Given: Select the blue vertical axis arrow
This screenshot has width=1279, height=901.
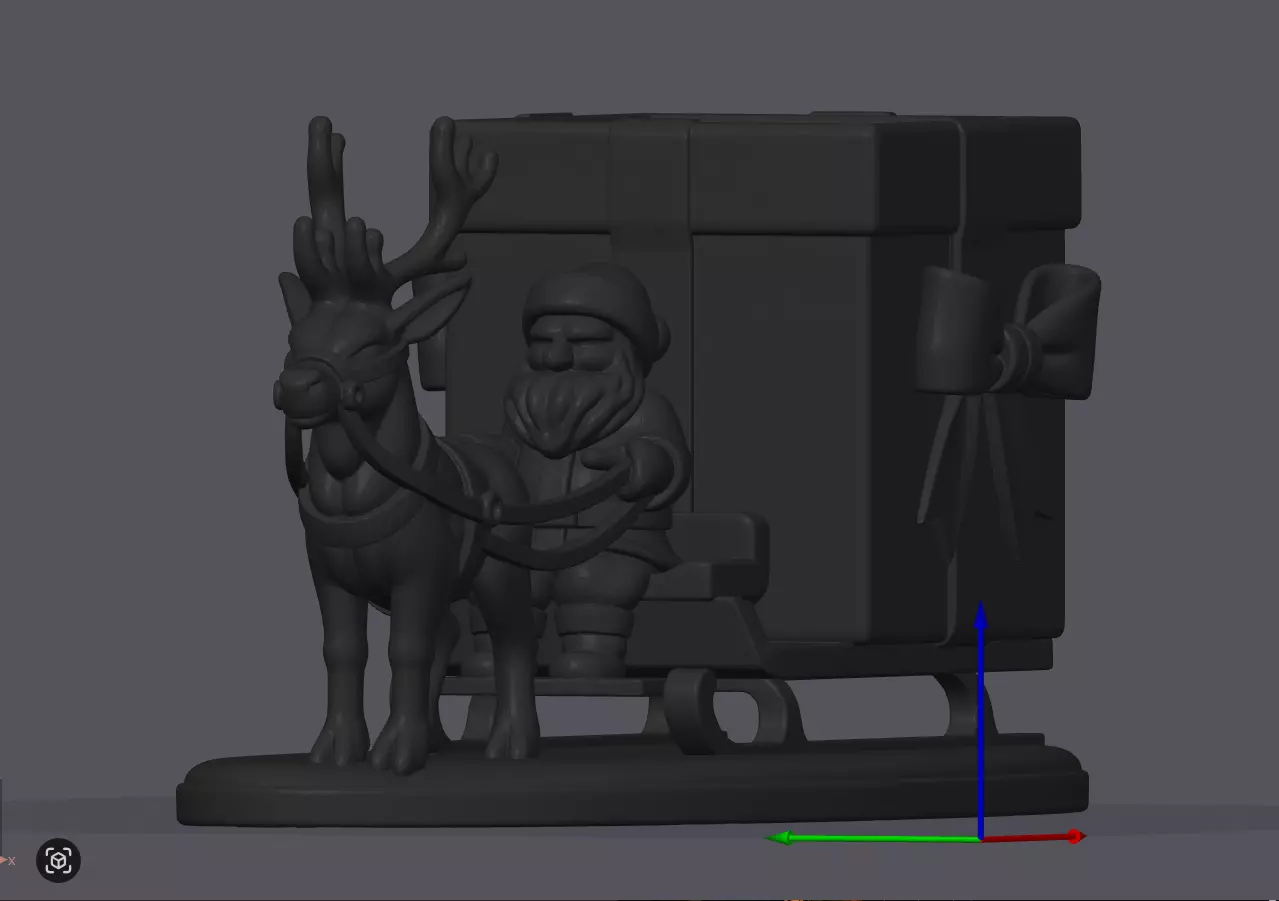Looking at the screenshot, I should (981, 720).
